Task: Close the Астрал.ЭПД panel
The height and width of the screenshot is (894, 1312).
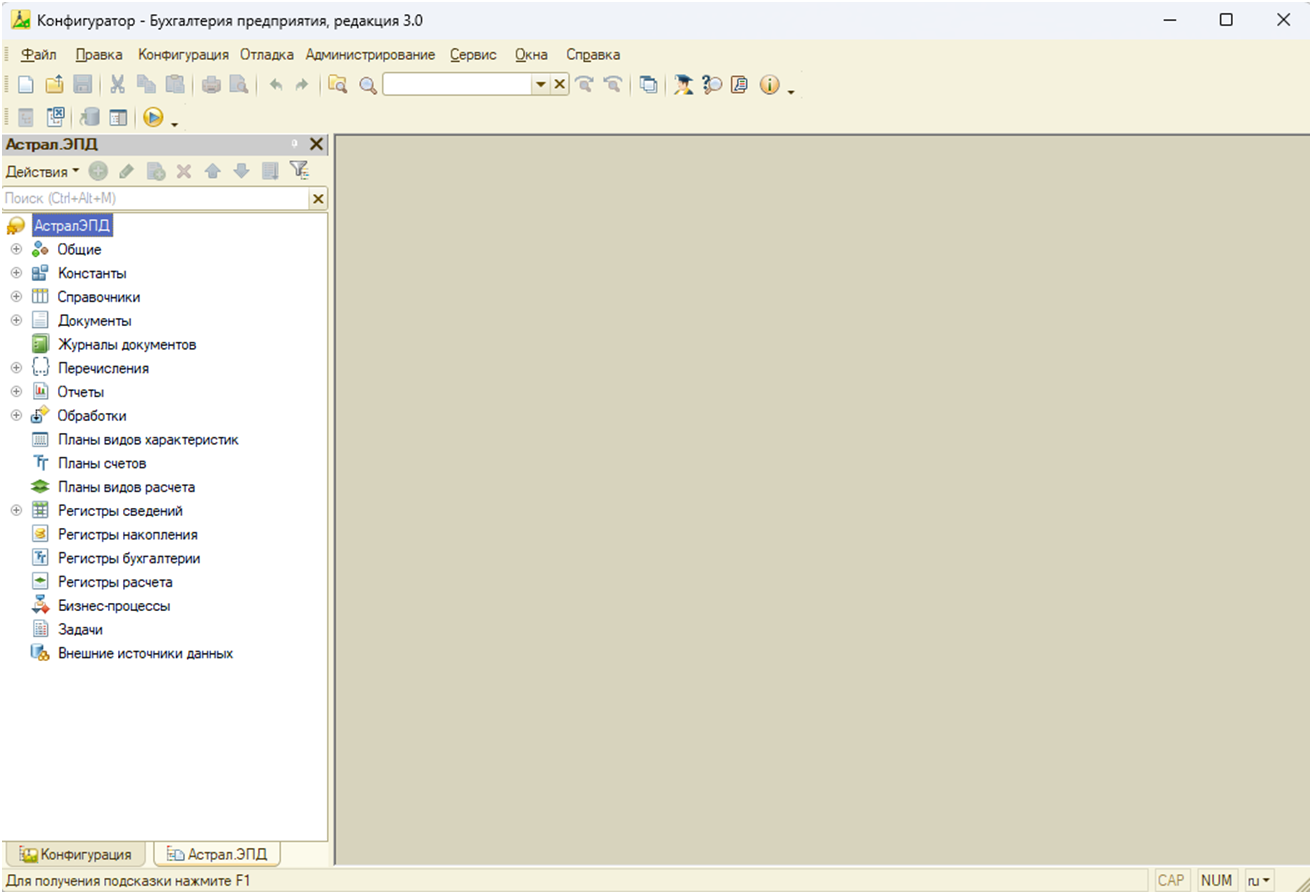Action: point(316,145)
